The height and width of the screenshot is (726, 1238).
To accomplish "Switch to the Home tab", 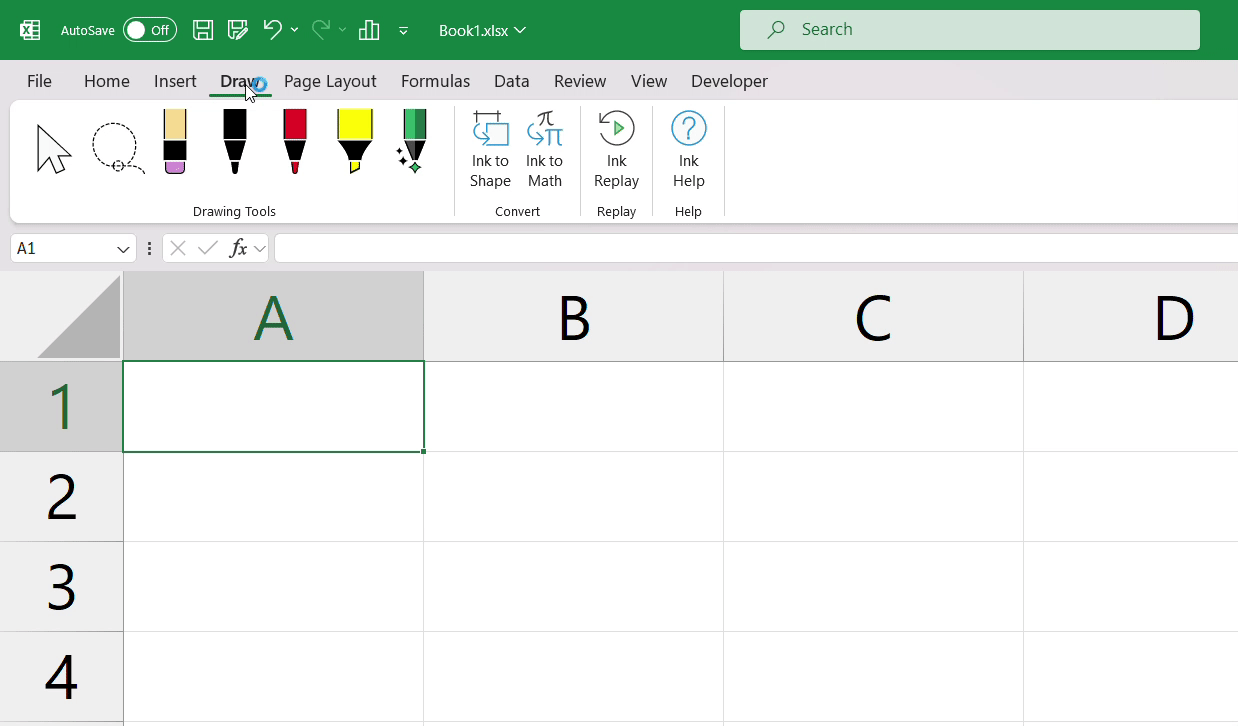I will (107, 81).
